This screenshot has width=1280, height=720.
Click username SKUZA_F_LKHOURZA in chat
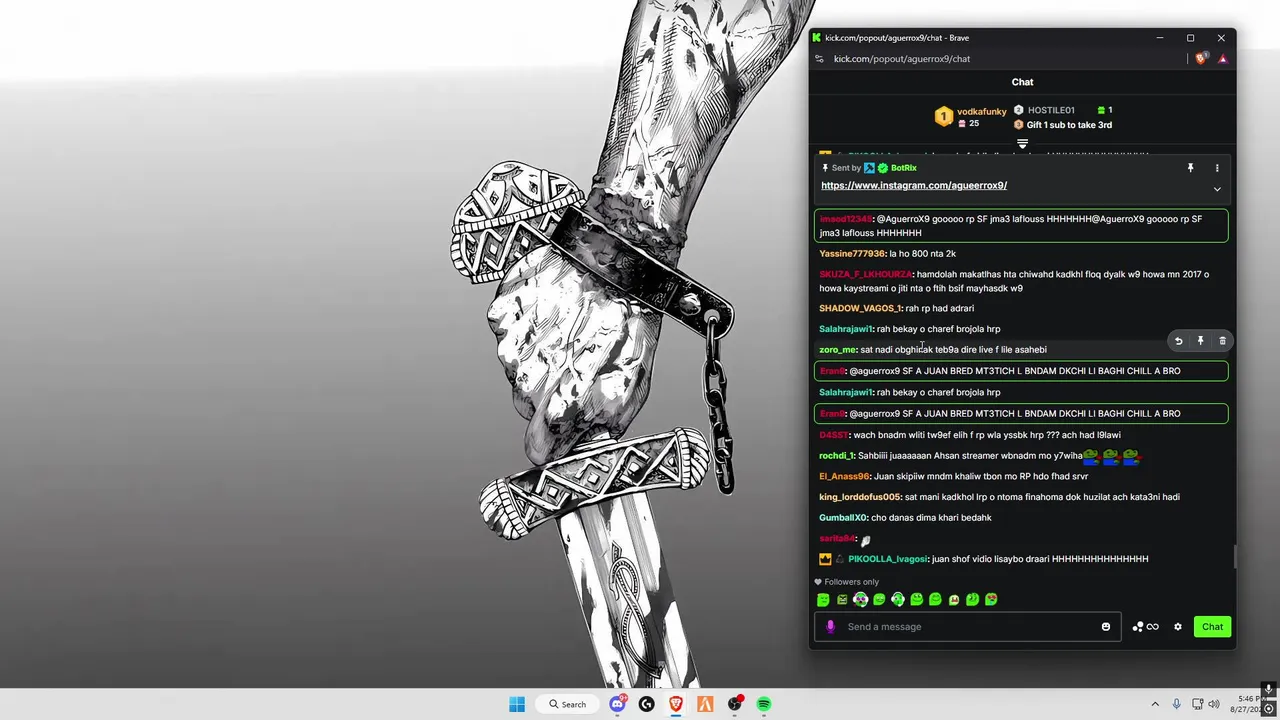coord(866,274)
